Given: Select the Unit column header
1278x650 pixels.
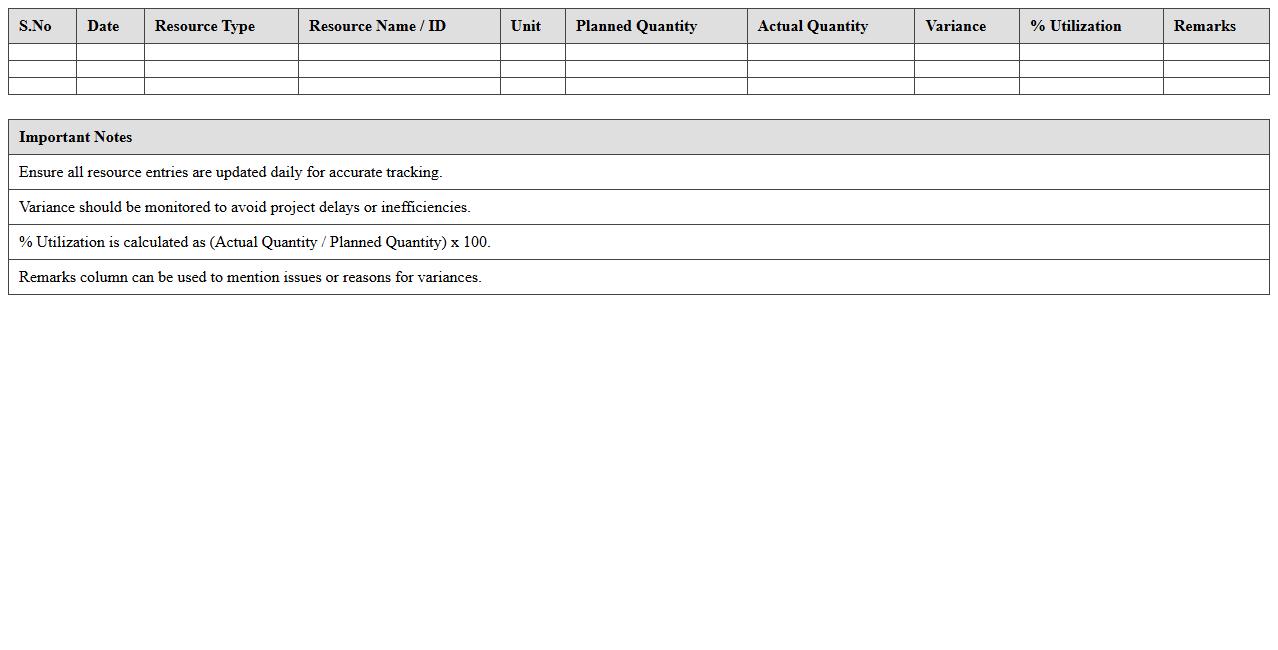Looking at the screenshot, I should point(526,26).
